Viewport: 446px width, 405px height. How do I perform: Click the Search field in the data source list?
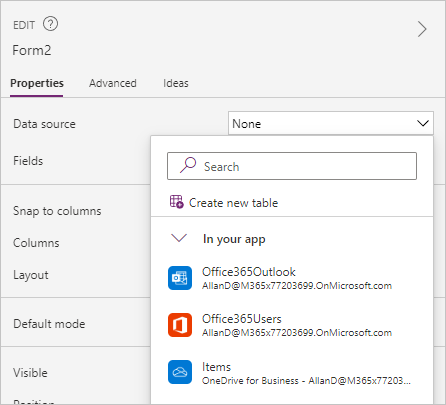(292, 166)
